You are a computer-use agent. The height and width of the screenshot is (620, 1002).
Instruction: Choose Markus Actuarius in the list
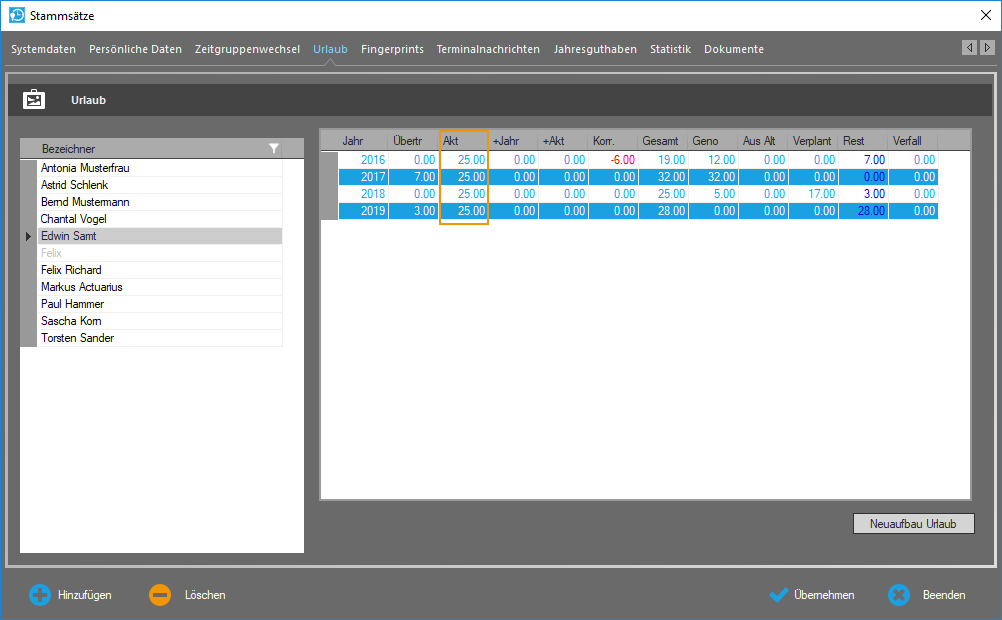(81, 287)
